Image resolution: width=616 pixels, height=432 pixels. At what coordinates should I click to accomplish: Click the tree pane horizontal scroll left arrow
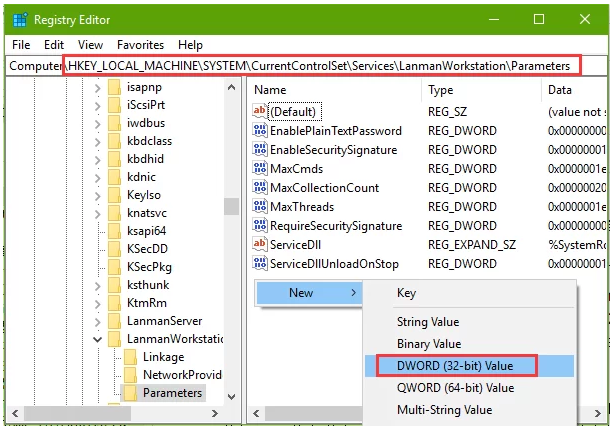(15, 413)
